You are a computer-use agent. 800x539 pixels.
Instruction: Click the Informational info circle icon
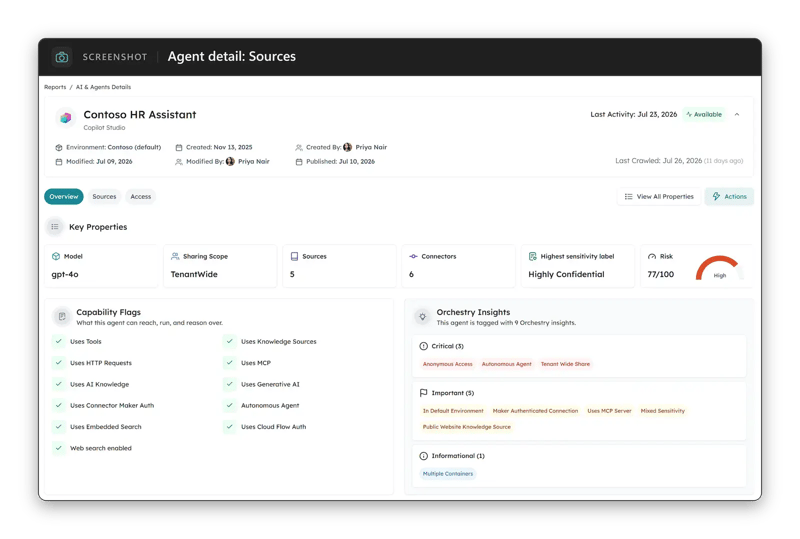423,456
